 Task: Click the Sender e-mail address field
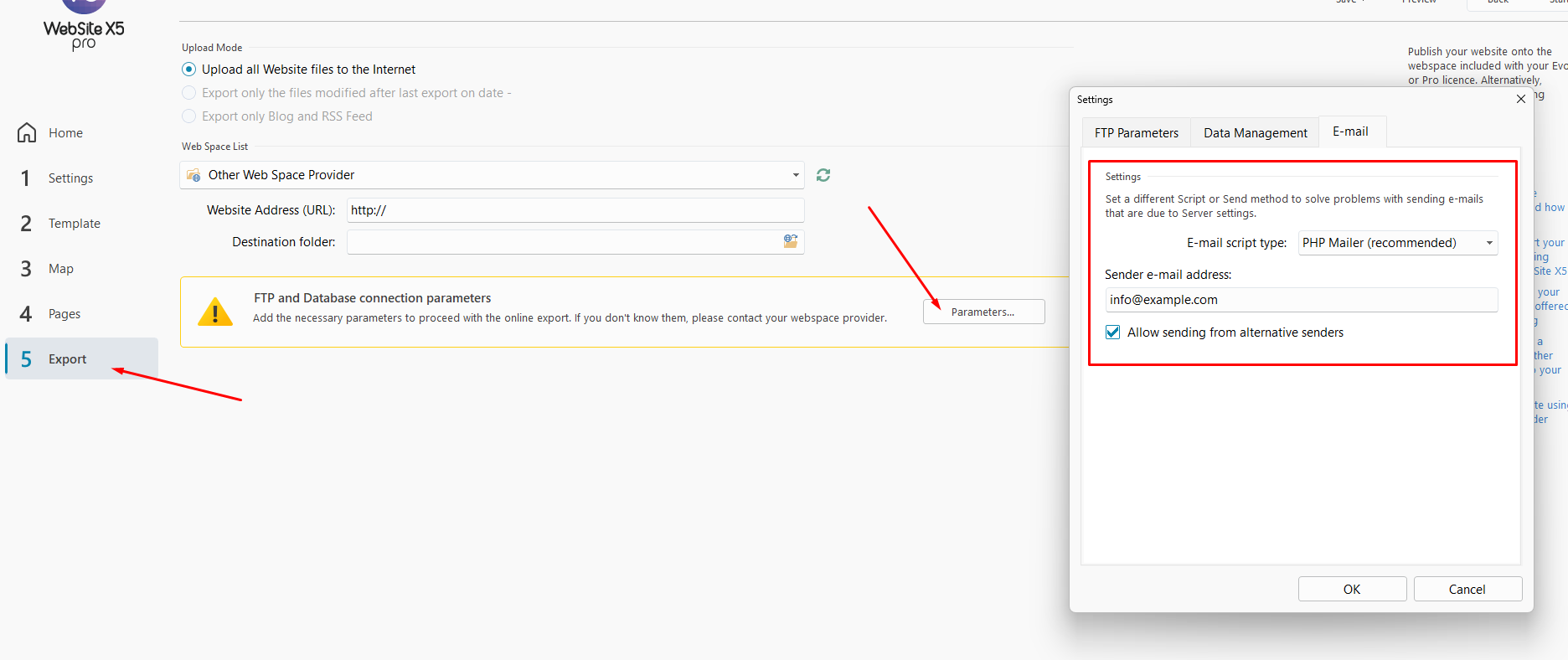click(x=1301, y=300)
